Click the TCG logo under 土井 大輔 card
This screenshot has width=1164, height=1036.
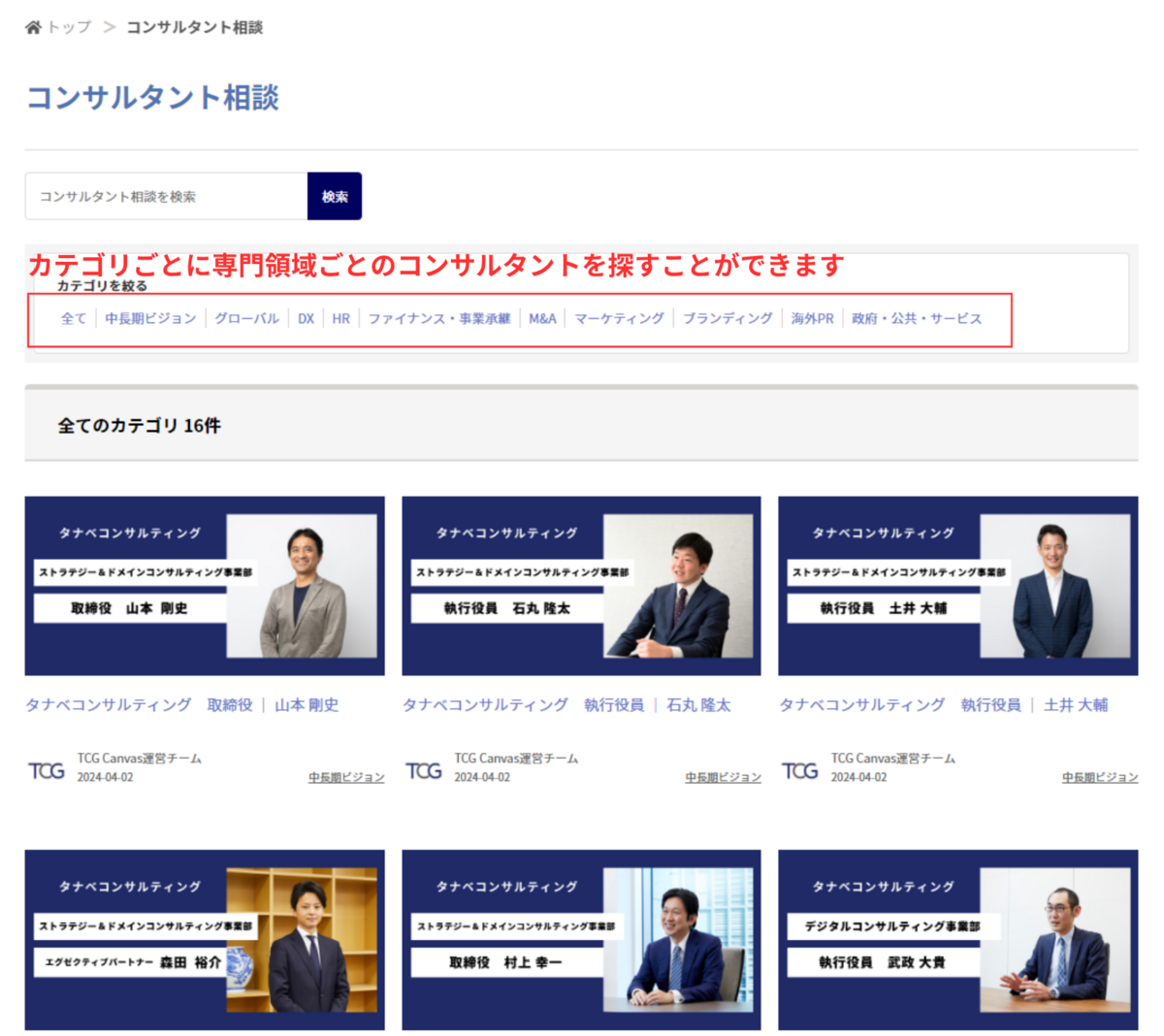pyautogui.click(x=800, y=770)
